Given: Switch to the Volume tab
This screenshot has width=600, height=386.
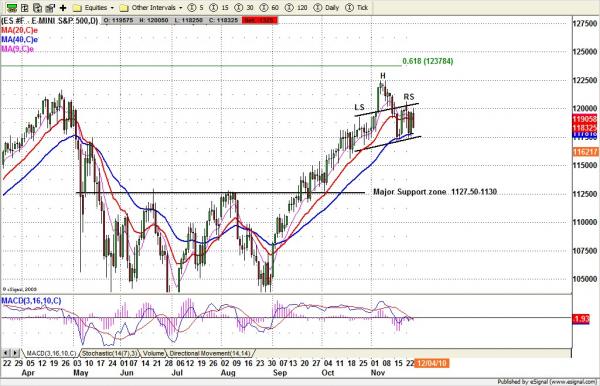Looking at the screenshot, I should (153, 353).
